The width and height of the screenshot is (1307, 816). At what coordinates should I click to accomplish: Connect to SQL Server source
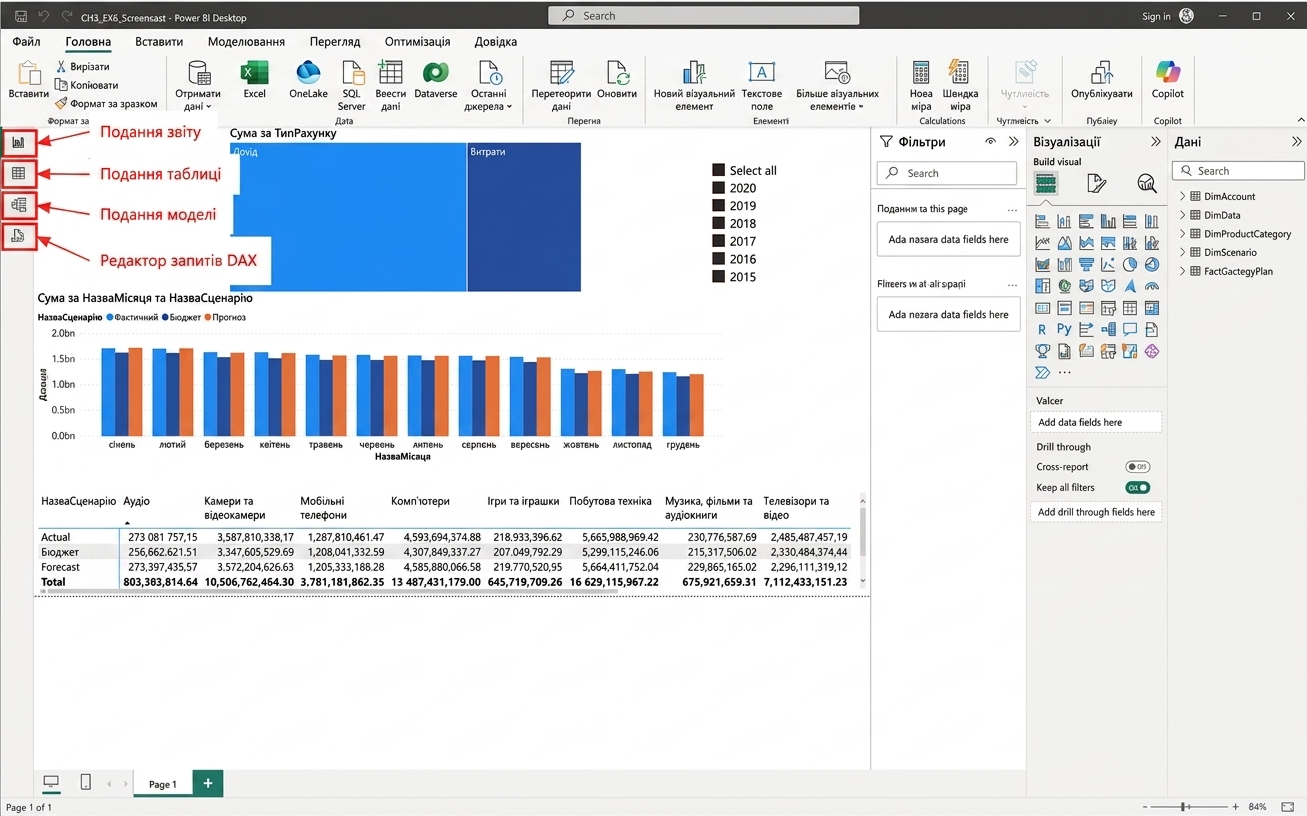click(x=352, y=73)
